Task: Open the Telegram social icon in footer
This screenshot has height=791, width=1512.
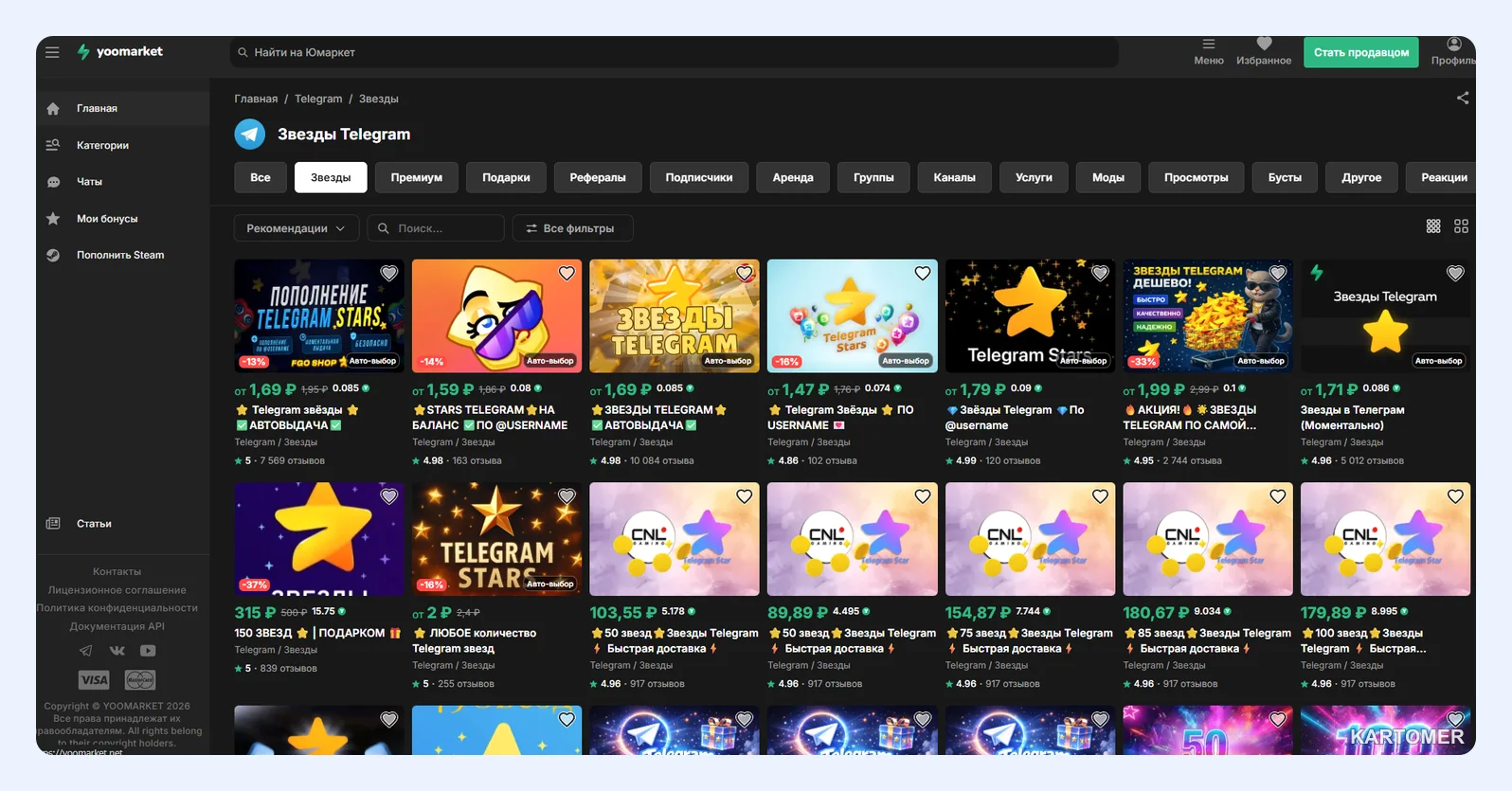Action: (86, 651)
